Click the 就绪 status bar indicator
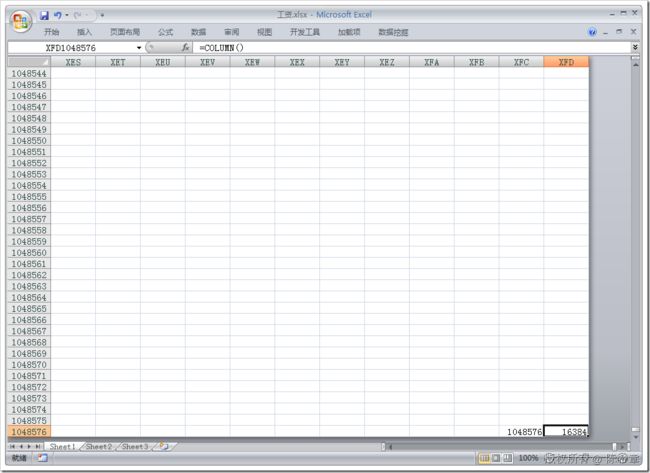The height and width of the screenshot is (473, 650). coord(19,458)
